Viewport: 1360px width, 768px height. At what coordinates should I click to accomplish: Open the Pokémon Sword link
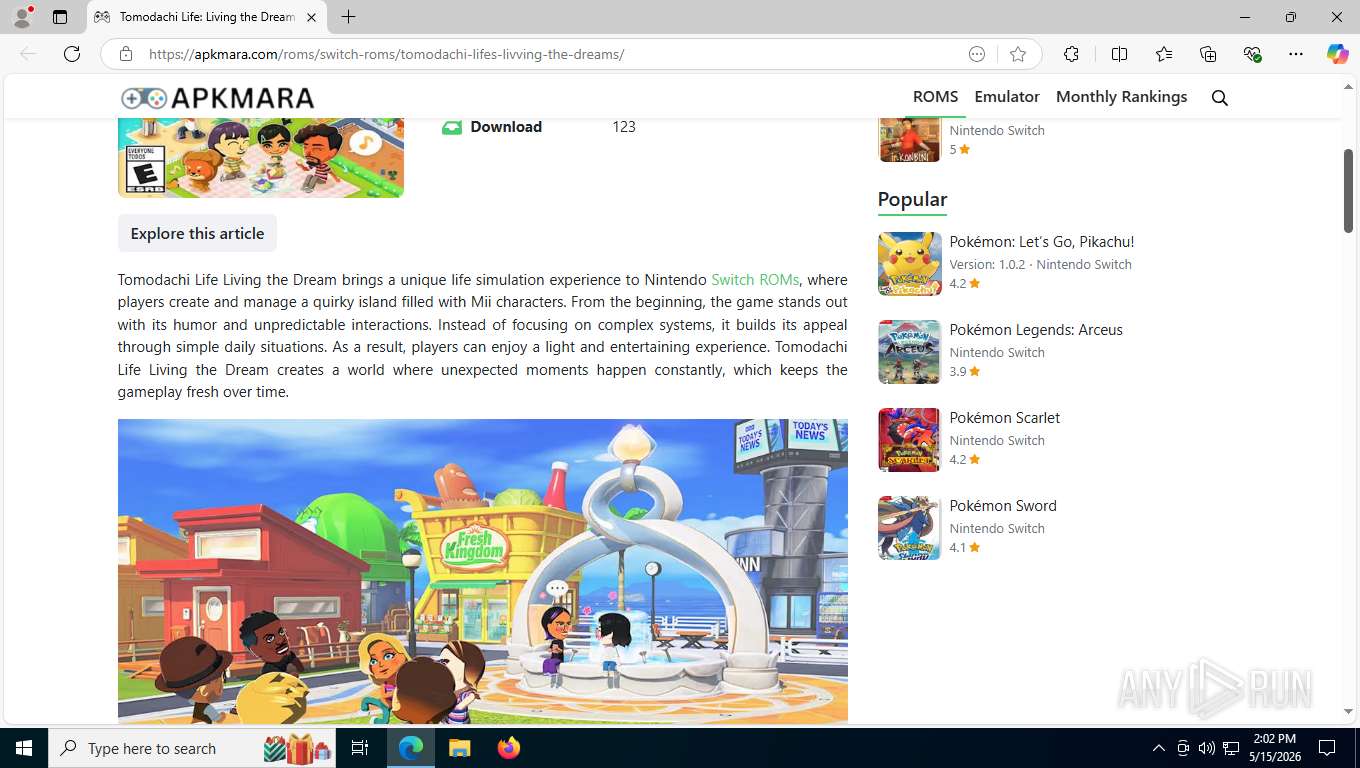pyautogui.click(x=1003, y=506)
